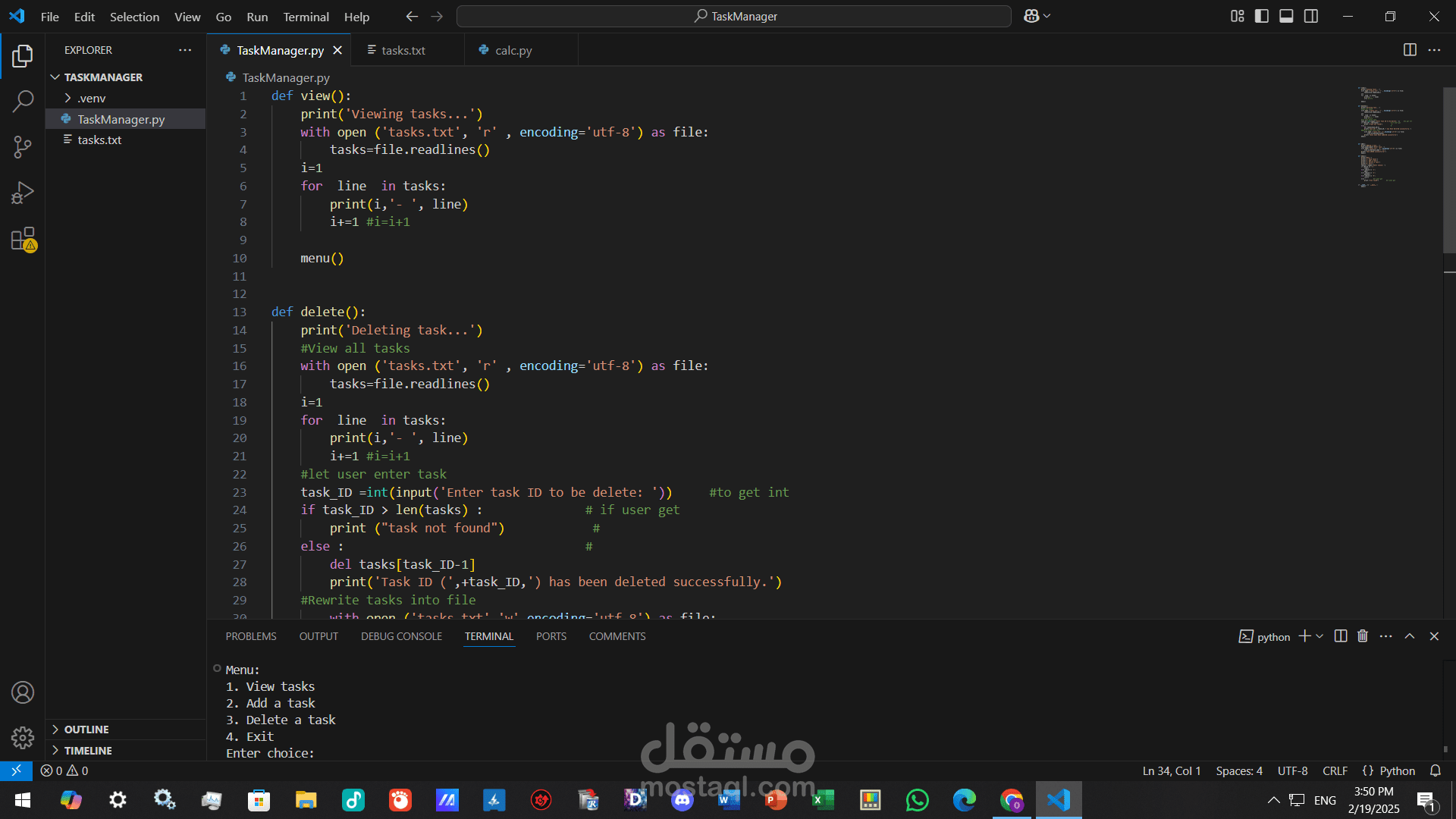Collapse the TASKMANAGER folder section
The image size is (1456, 819).
[125, 77]
